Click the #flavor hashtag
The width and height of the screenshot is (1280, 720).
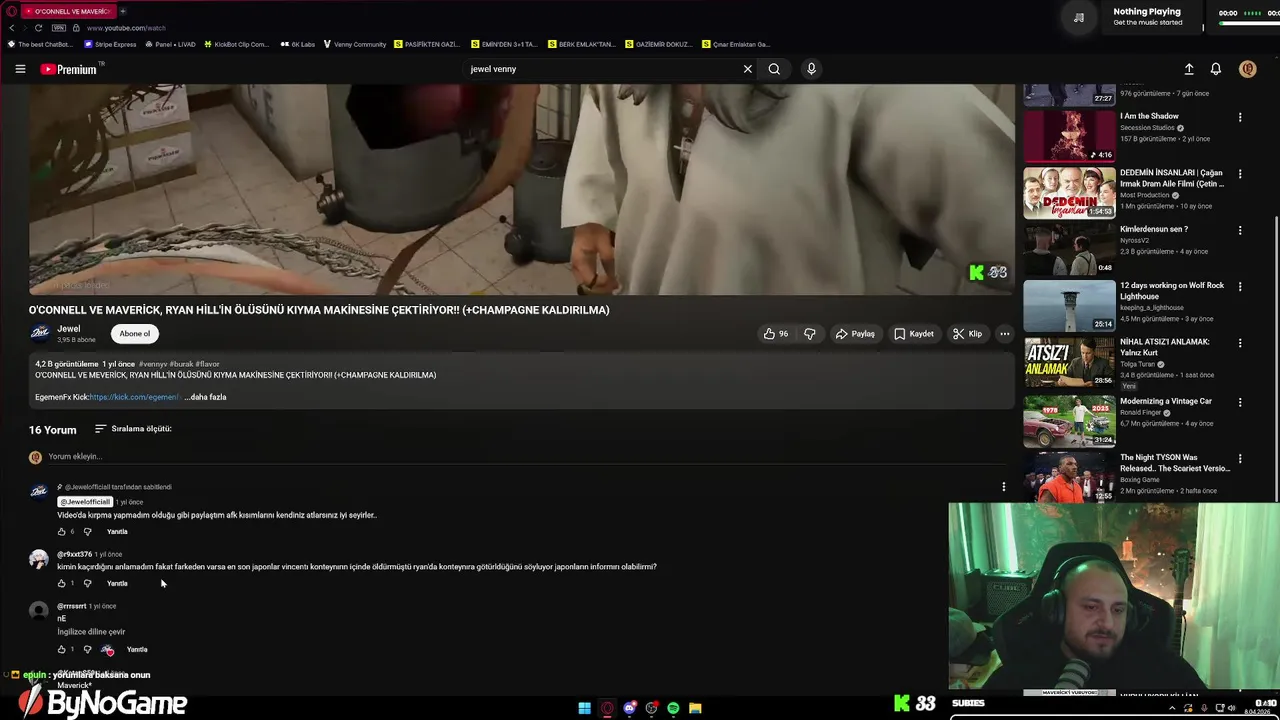207,364
